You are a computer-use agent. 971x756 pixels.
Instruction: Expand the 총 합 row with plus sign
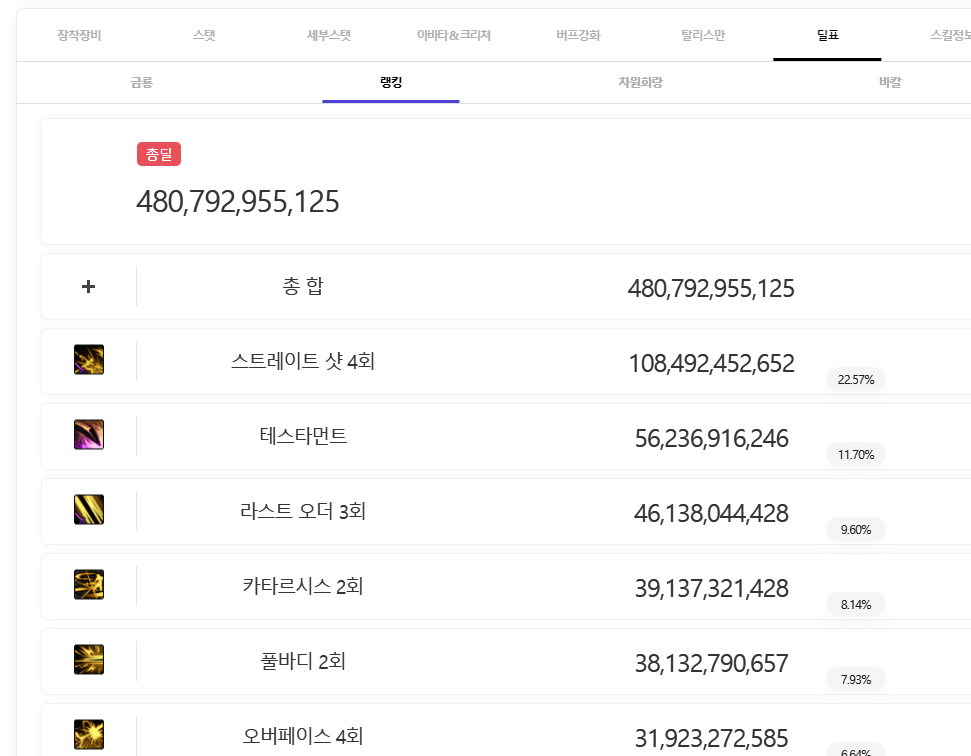tap(89, 287)
